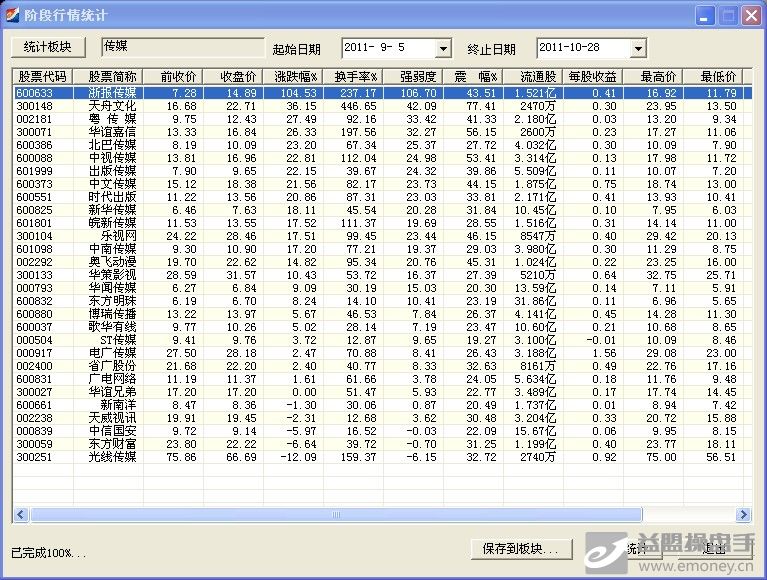Screen dimensions: 767x580
Task: Click the 传媒 sector name field
Action: coord(183,47)
